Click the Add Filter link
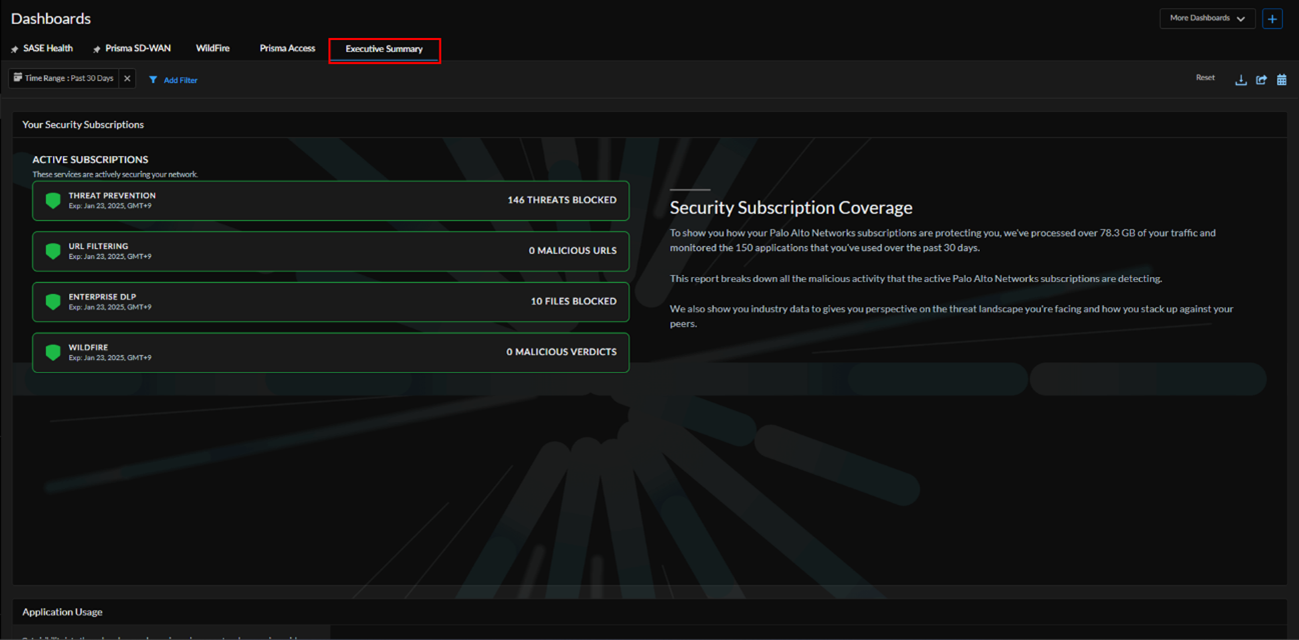Image resolution: width=1299 pixels, height=640 pixels. [x=173, y=80]
